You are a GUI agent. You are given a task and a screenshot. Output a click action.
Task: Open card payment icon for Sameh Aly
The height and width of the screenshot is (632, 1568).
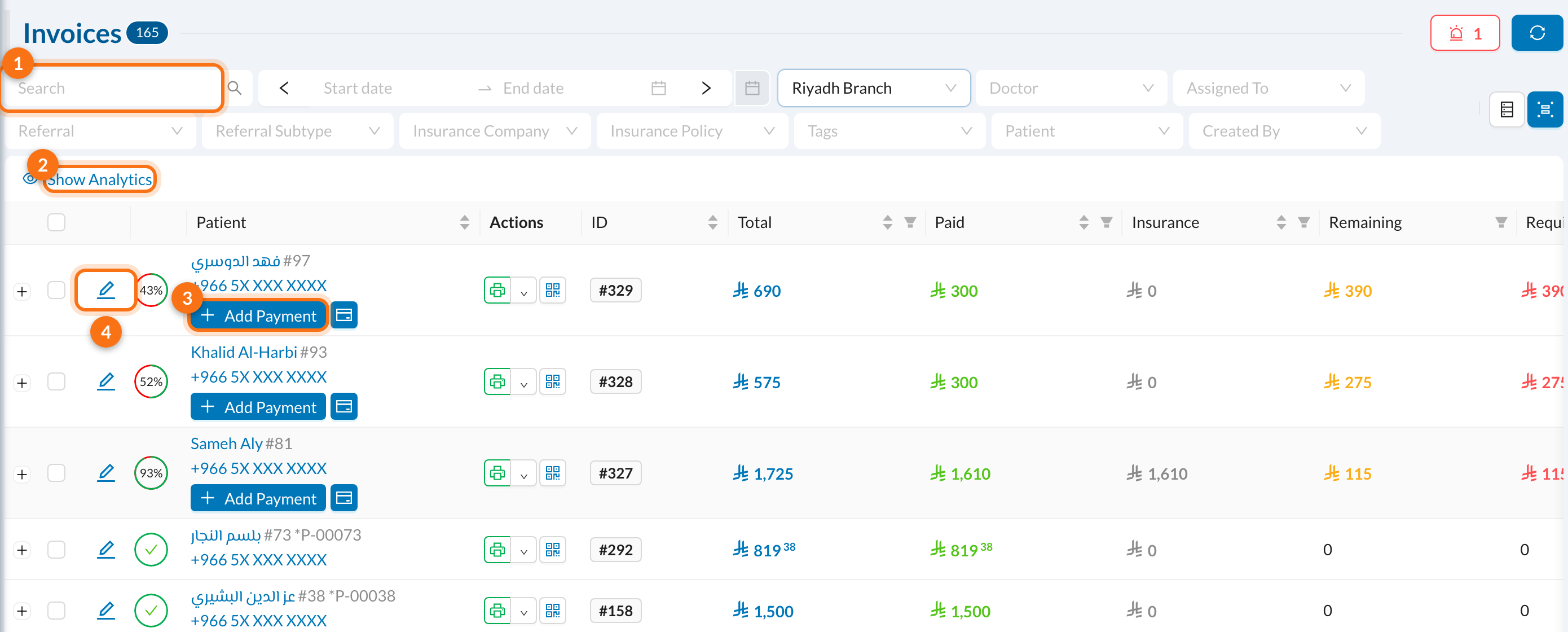(x=344, y=498)
